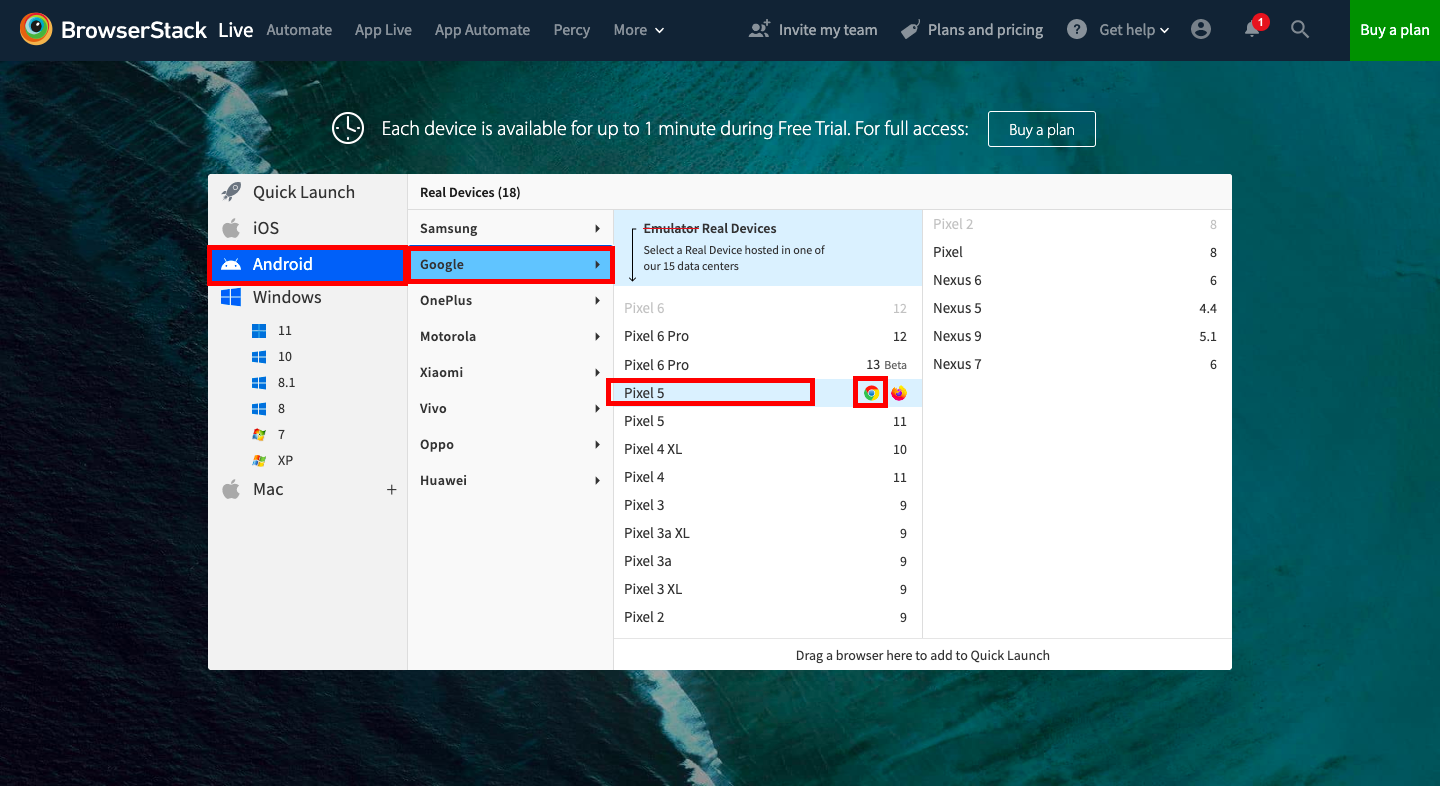Expand the OnePlus device list
Viewport: 1440px width, 786px height.
tap(510, 300)
